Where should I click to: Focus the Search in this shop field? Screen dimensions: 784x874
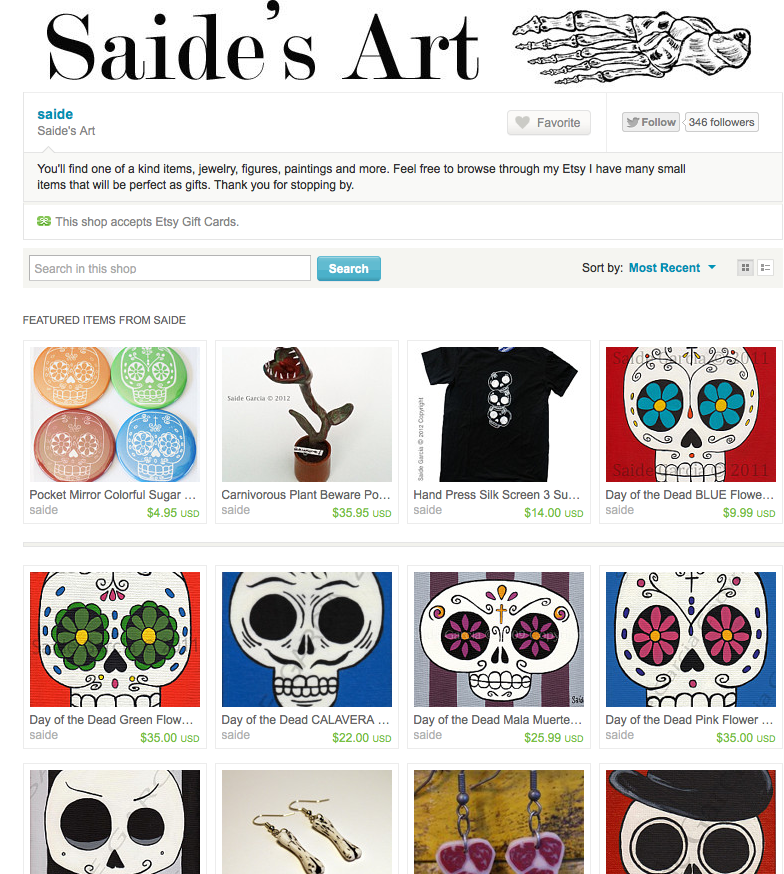click(169, 269)
